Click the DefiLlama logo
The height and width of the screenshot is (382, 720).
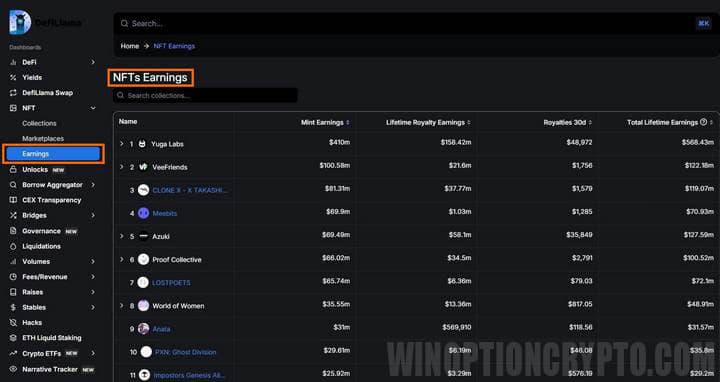[x=20, y=22]
